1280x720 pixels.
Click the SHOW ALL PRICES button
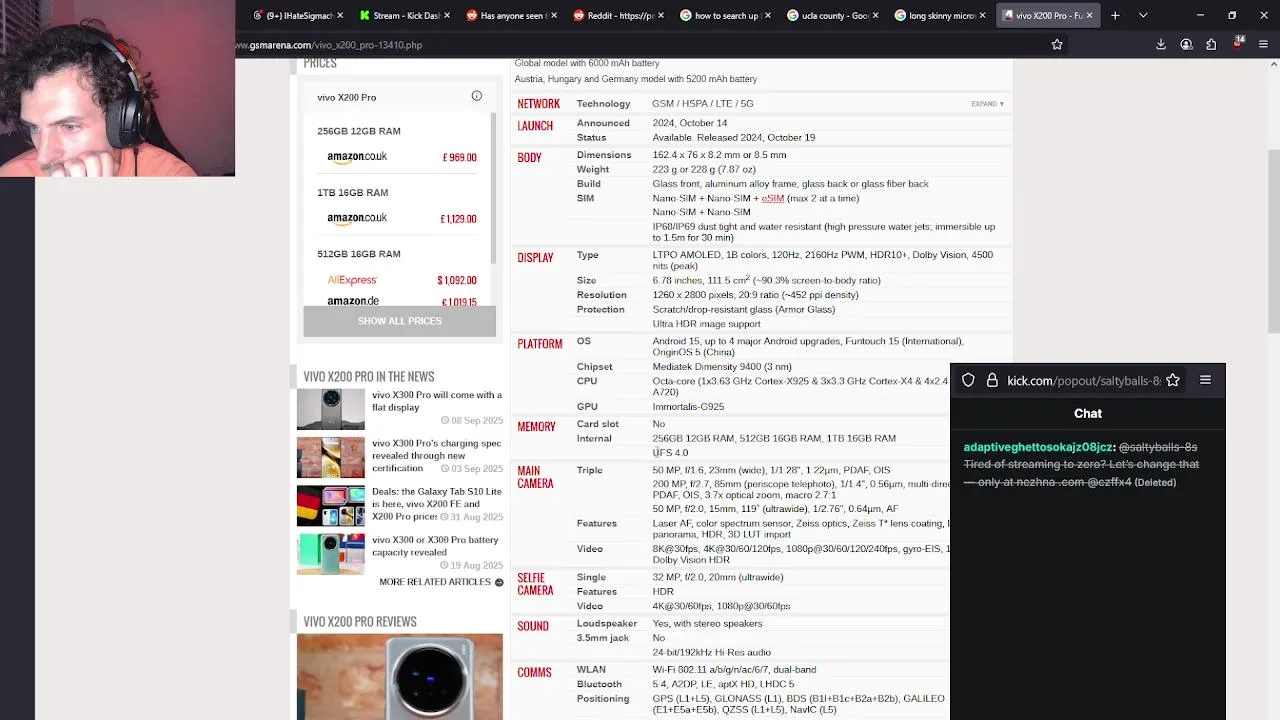(399, 321)
